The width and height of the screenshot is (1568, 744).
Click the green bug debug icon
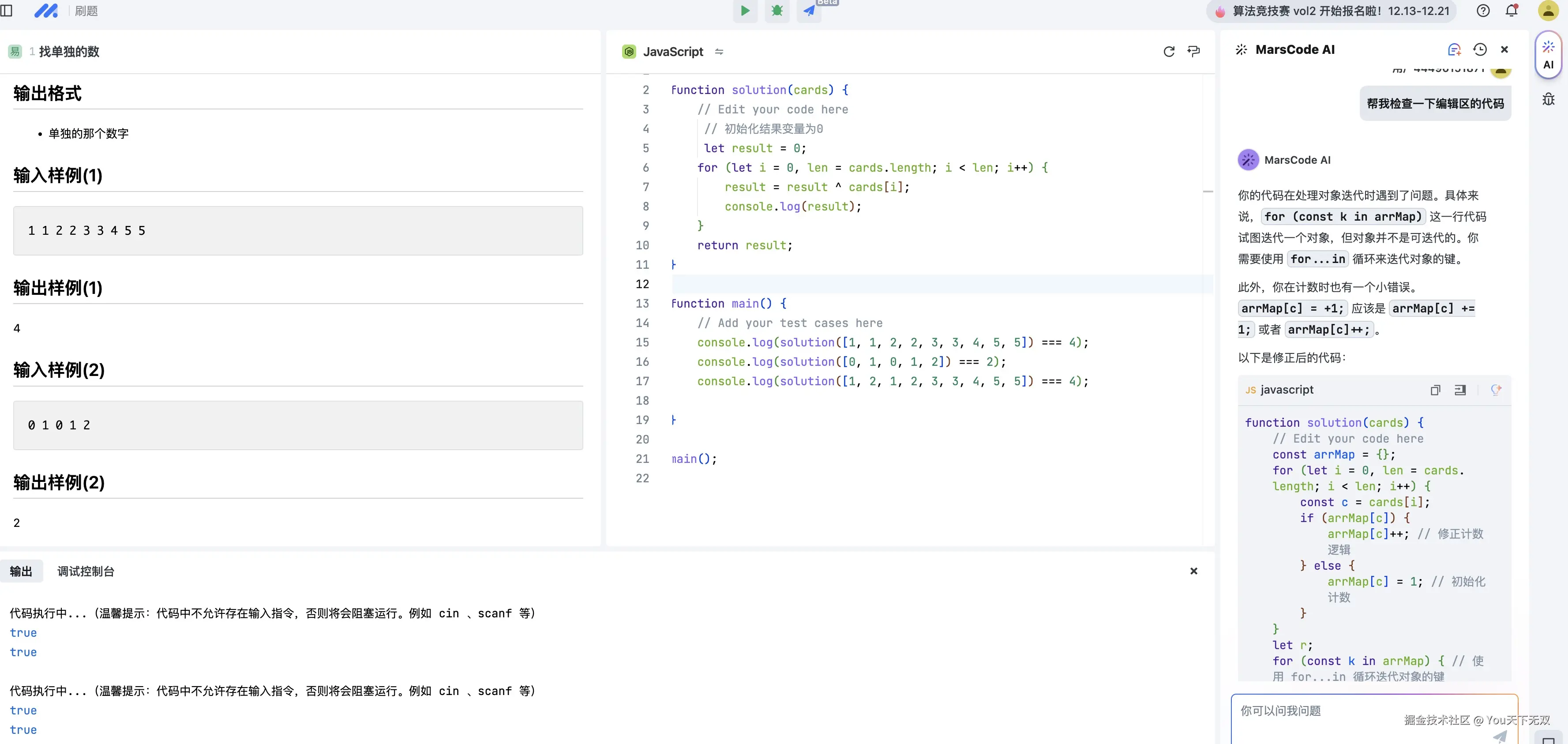(776, 10)
